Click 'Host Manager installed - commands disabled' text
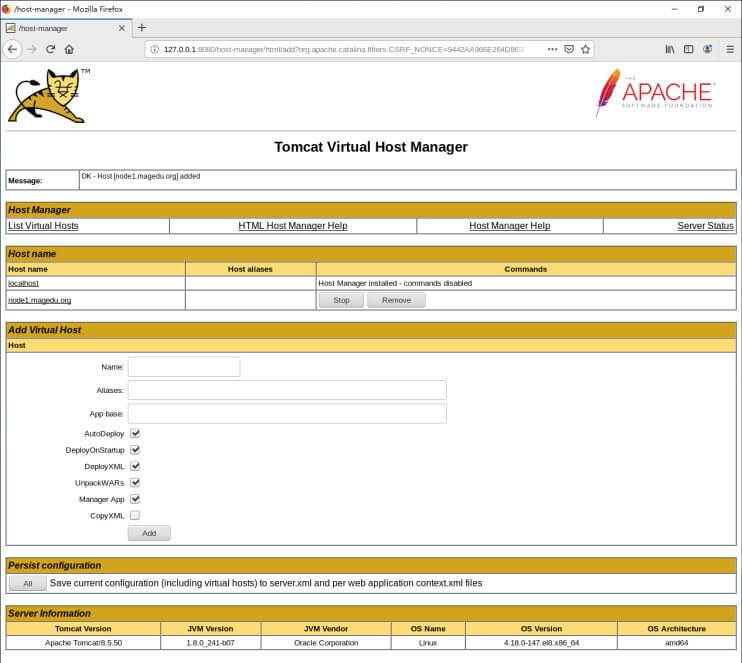 point(395,283)
